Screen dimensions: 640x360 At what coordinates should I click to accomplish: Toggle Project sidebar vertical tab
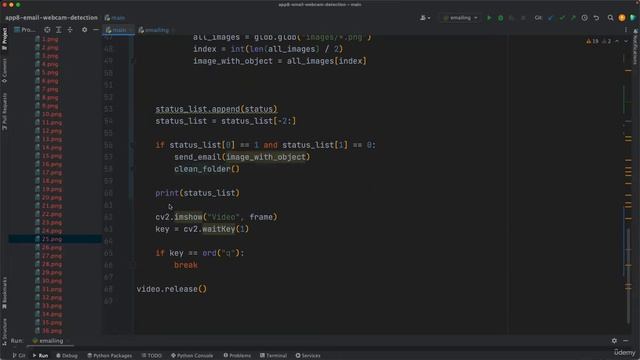[4, 39]
